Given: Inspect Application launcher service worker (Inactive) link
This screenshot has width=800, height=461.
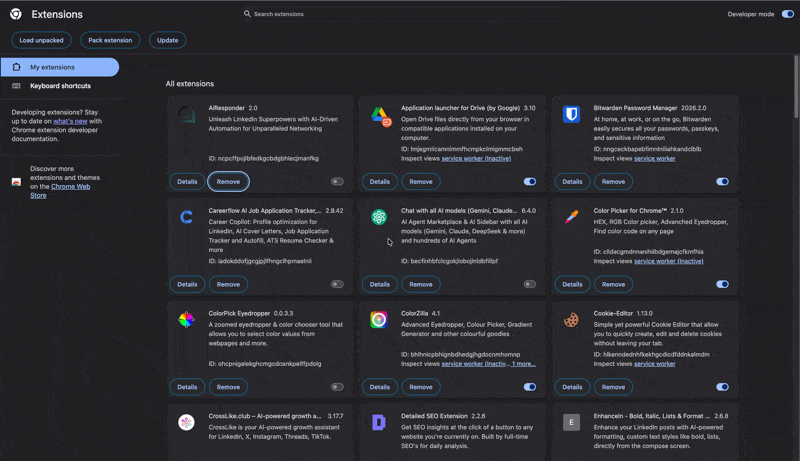Looking at the screenshot, I should (x=476, y=159).
